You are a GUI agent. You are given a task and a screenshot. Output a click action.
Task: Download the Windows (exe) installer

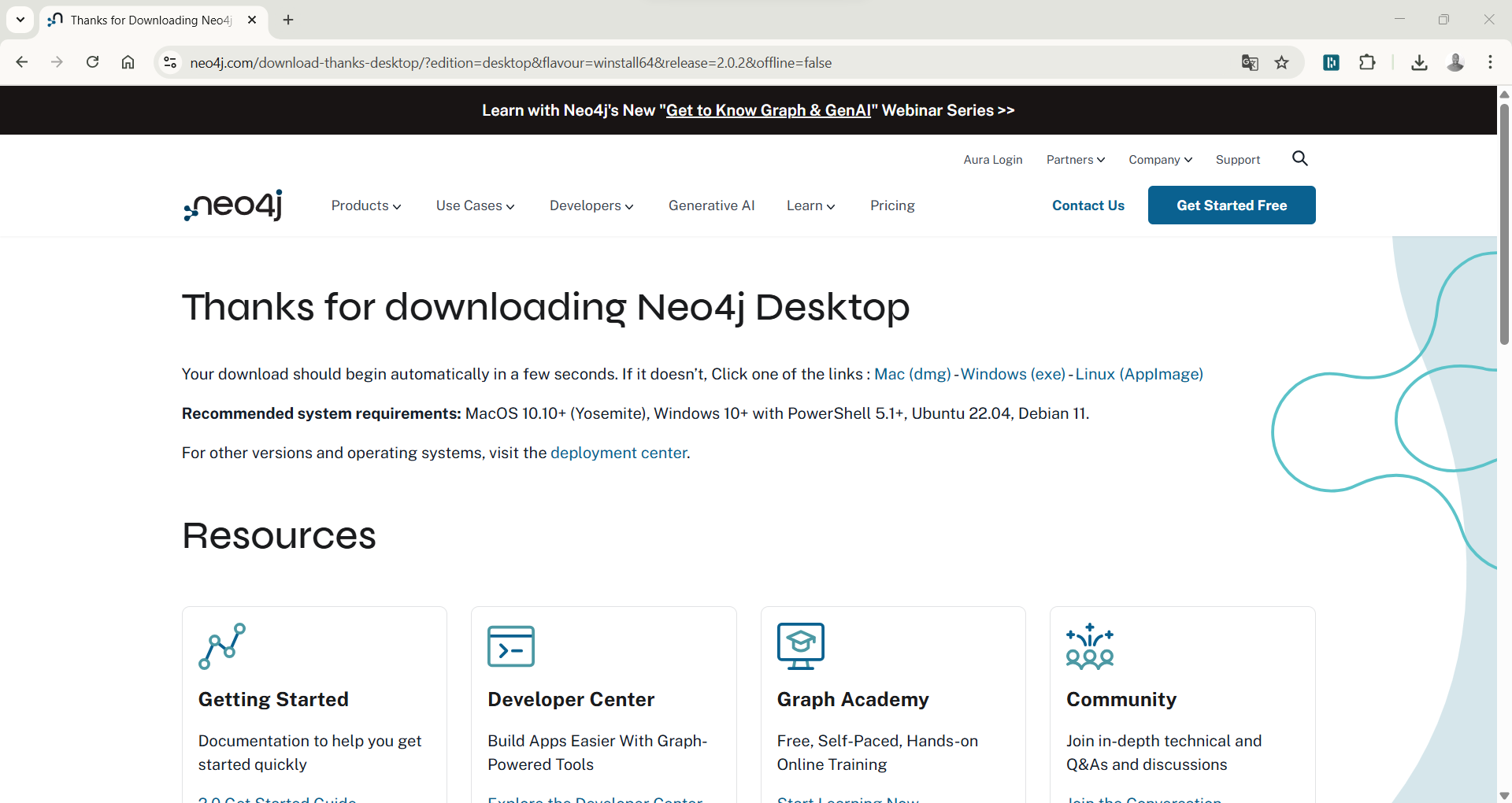pyautogui.click(x=1013, y=374)
